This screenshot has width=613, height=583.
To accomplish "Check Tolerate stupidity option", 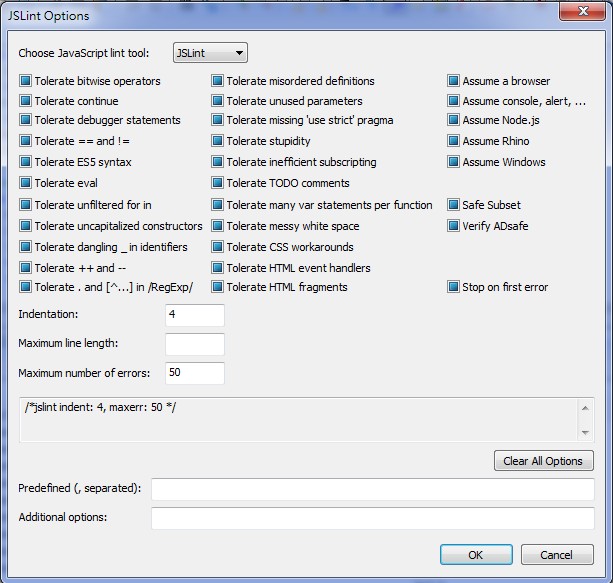I will [x=217, y=141].
